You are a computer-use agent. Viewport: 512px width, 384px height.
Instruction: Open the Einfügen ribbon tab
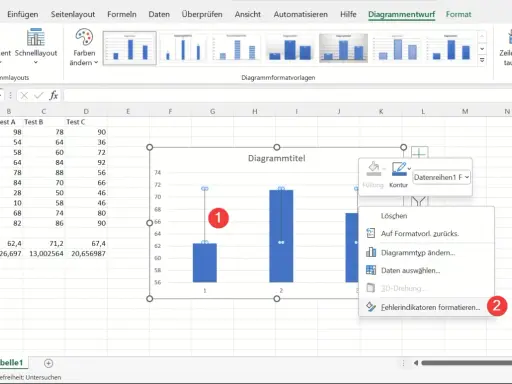(x=23, y=14)
